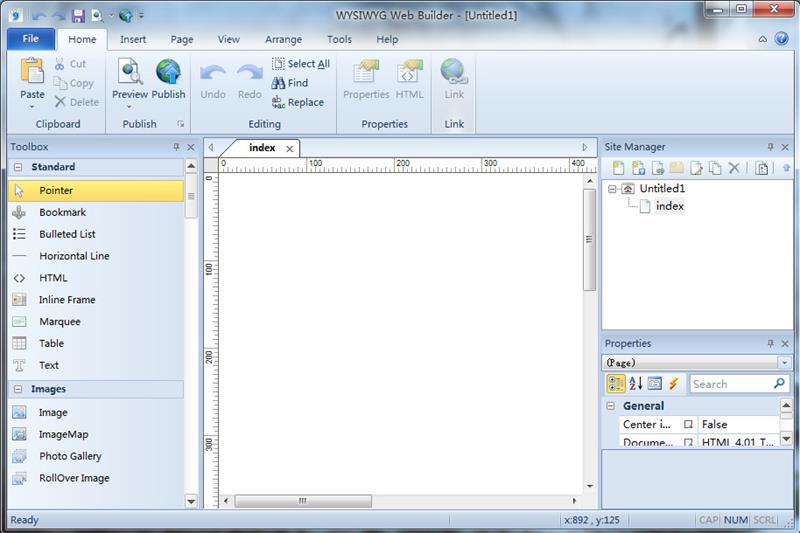Select the Photo Gallery tool
This screenshot has width=800, height=533.
(x=96, y=456)
